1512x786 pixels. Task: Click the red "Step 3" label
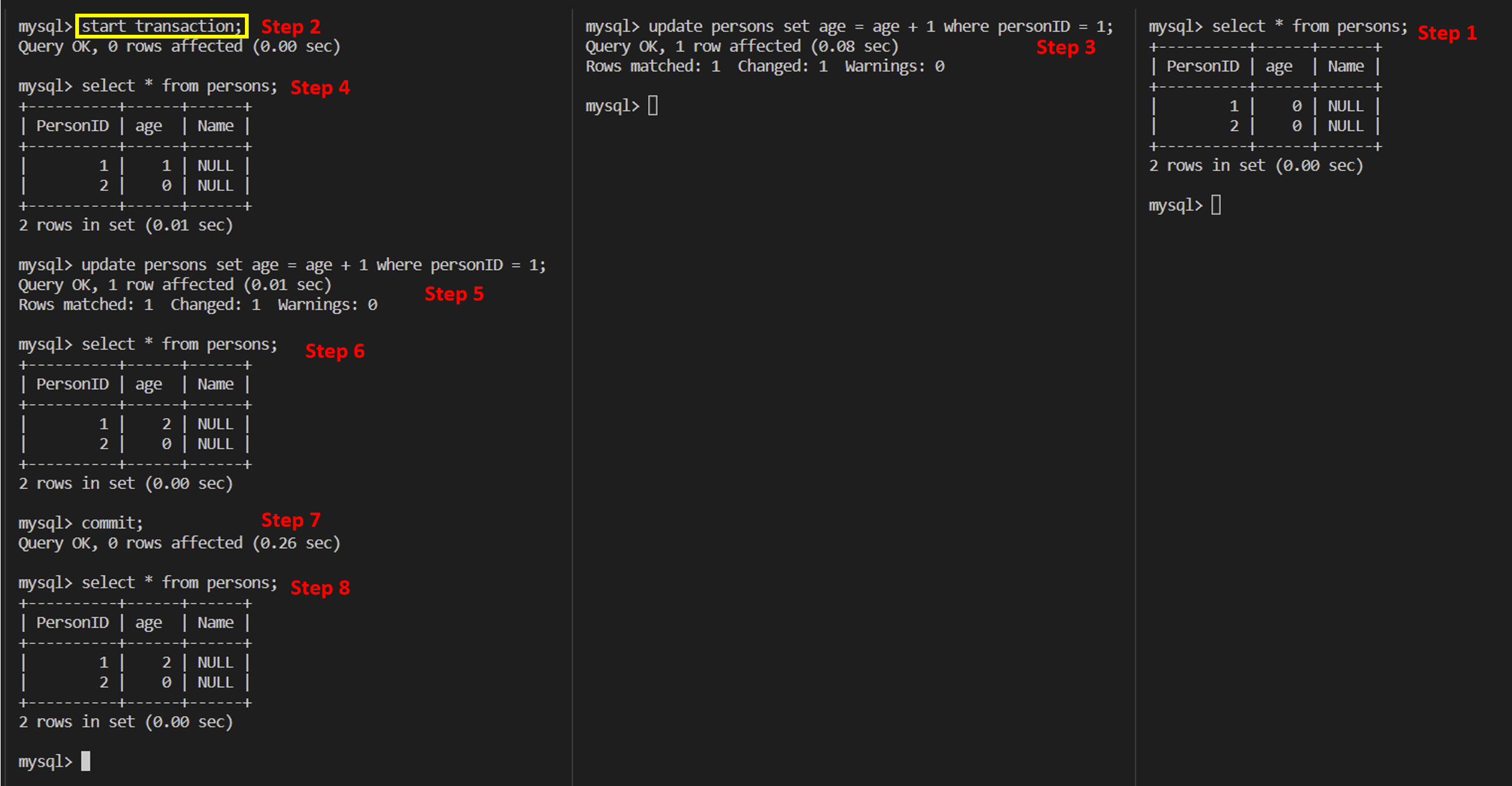click(x=1066, y=47)
